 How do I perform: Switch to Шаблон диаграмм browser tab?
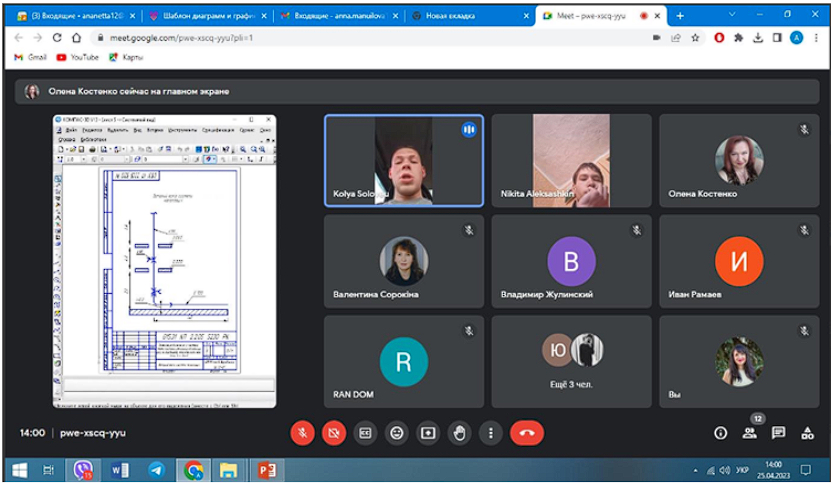click(x=204, y=16)
